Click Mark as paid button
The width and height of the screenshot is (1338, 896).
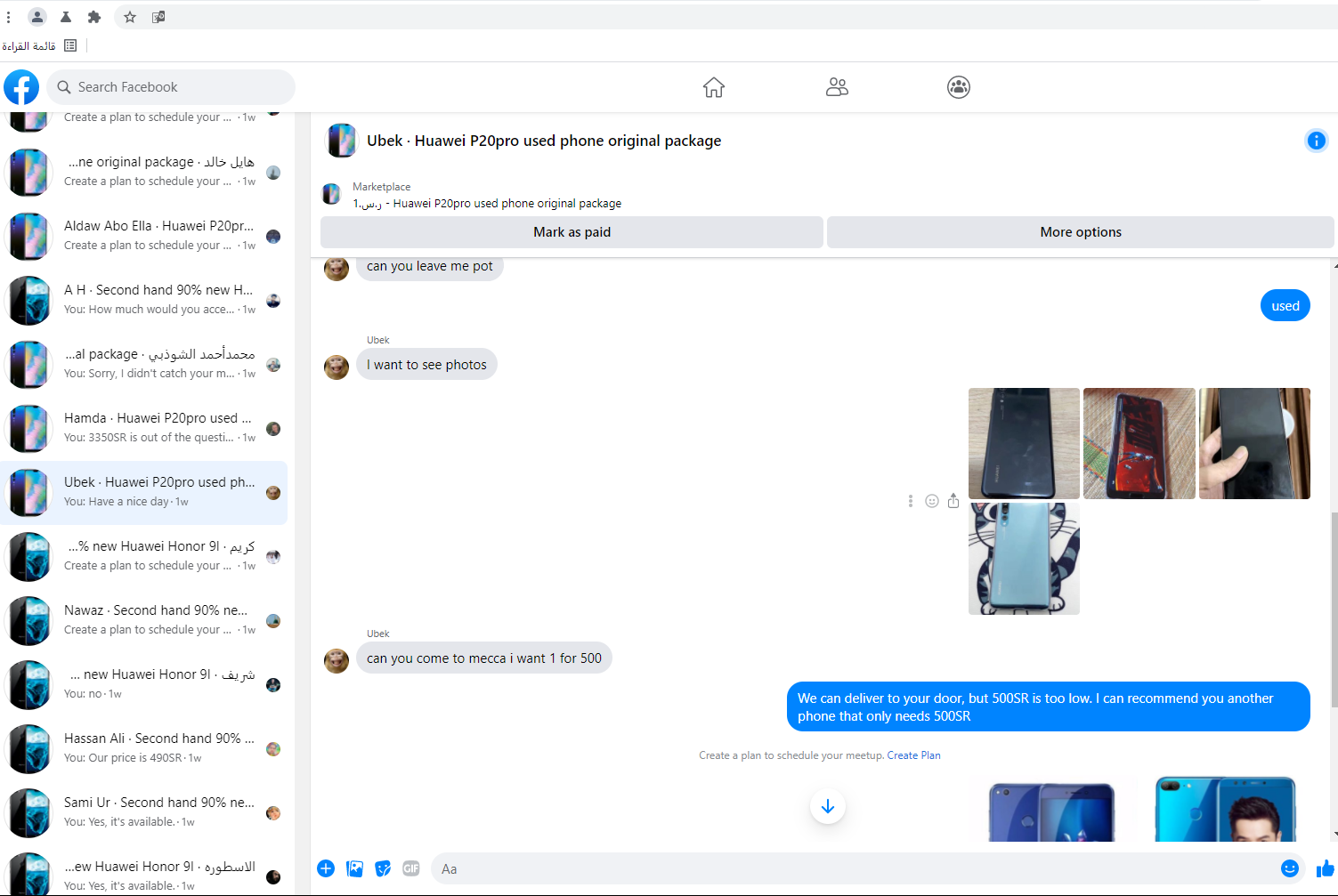[572, 232]
